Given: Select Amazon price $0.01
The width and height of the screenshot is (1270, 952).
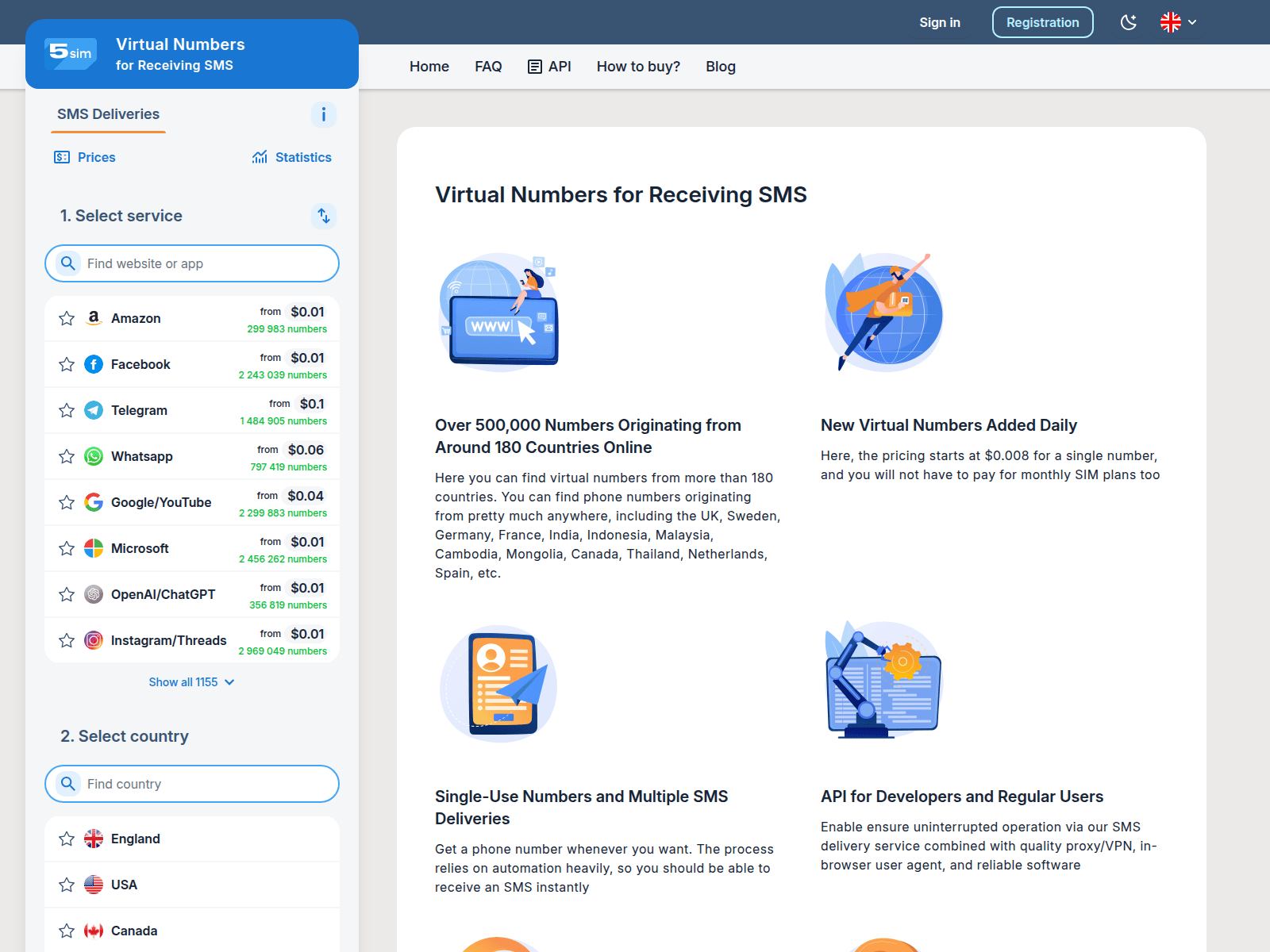Looking at the screenshot, I should click(307, 312).
